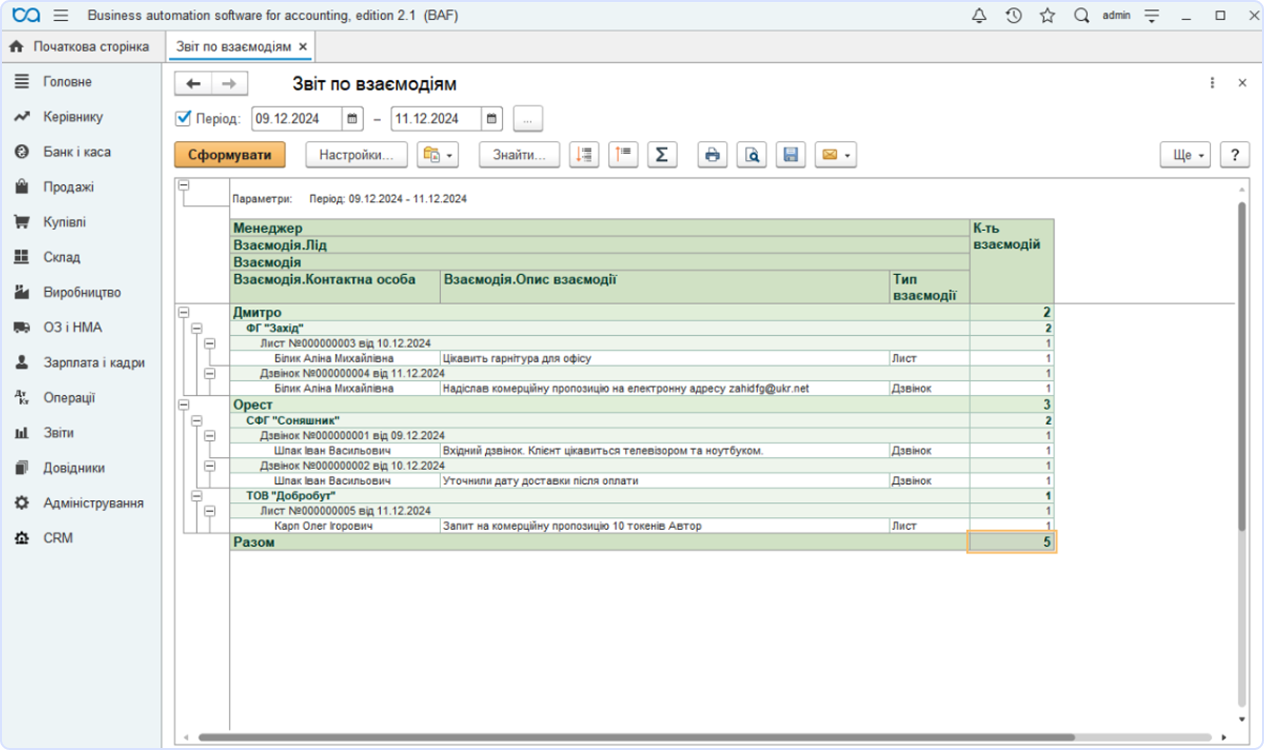Collapse the ТОВ "Добробут" group
1264x750 pixels.
coord(196,495)
